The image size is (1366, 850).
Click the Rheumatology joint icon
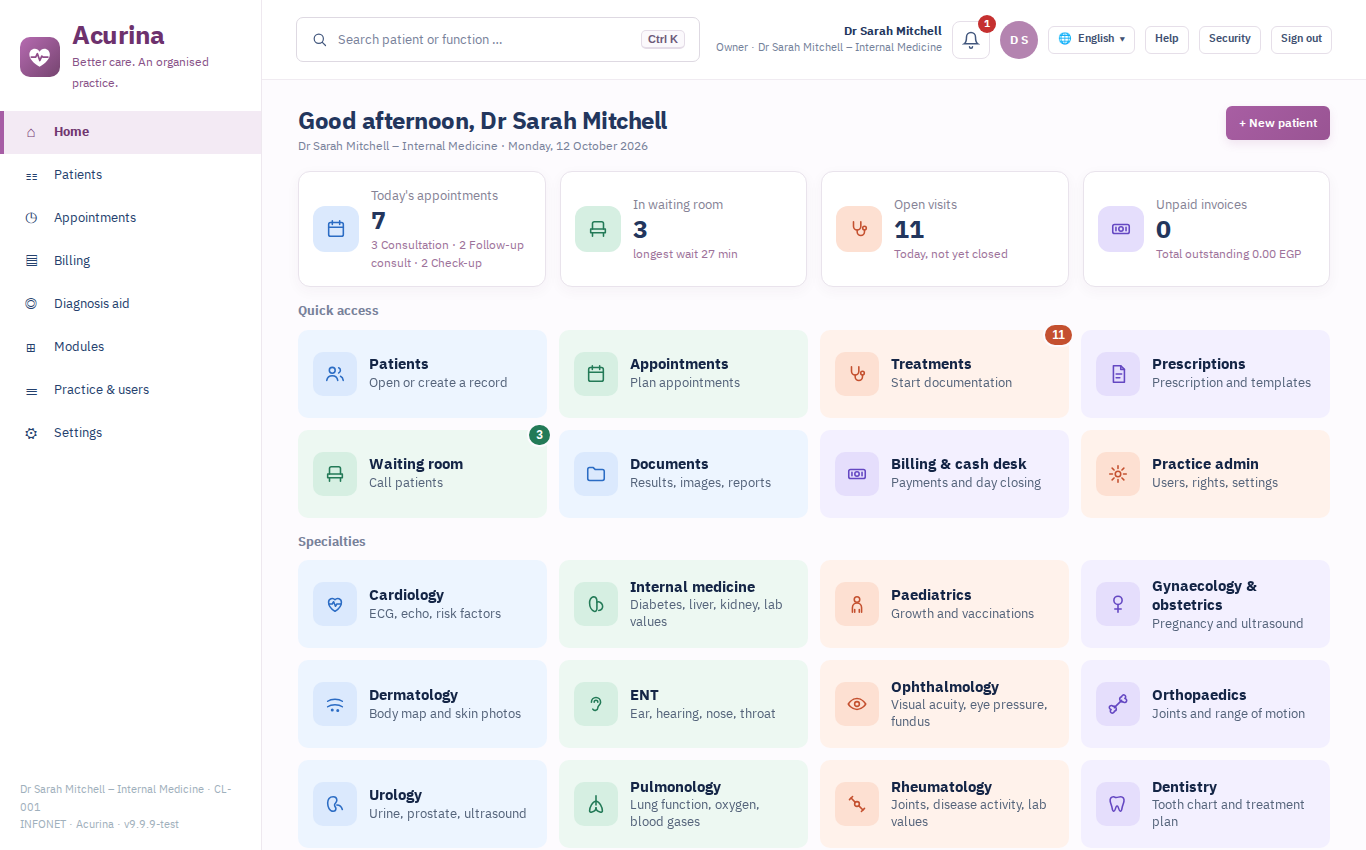point(857,804)
